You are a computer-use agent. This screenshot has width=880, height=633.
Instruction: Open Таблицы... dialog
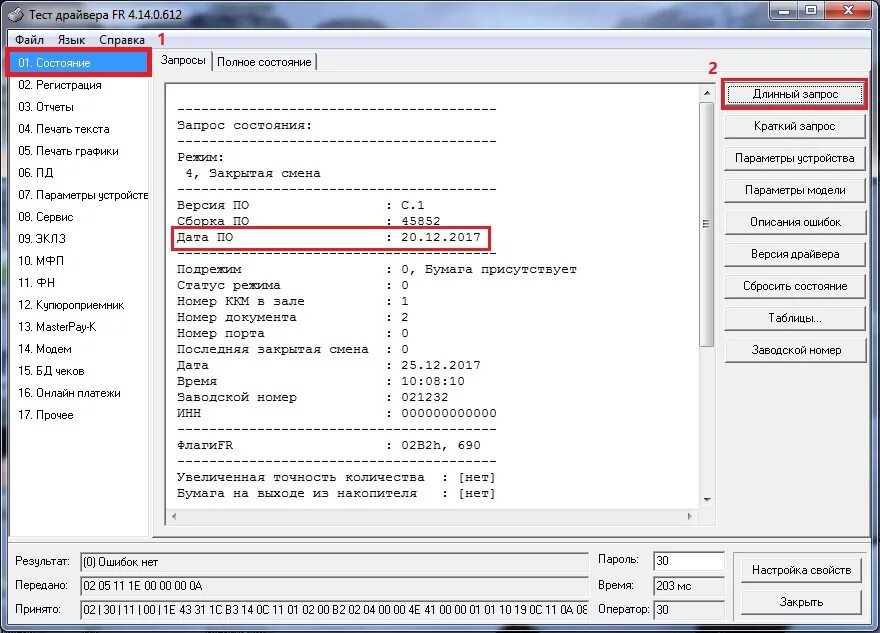[795, 318]
